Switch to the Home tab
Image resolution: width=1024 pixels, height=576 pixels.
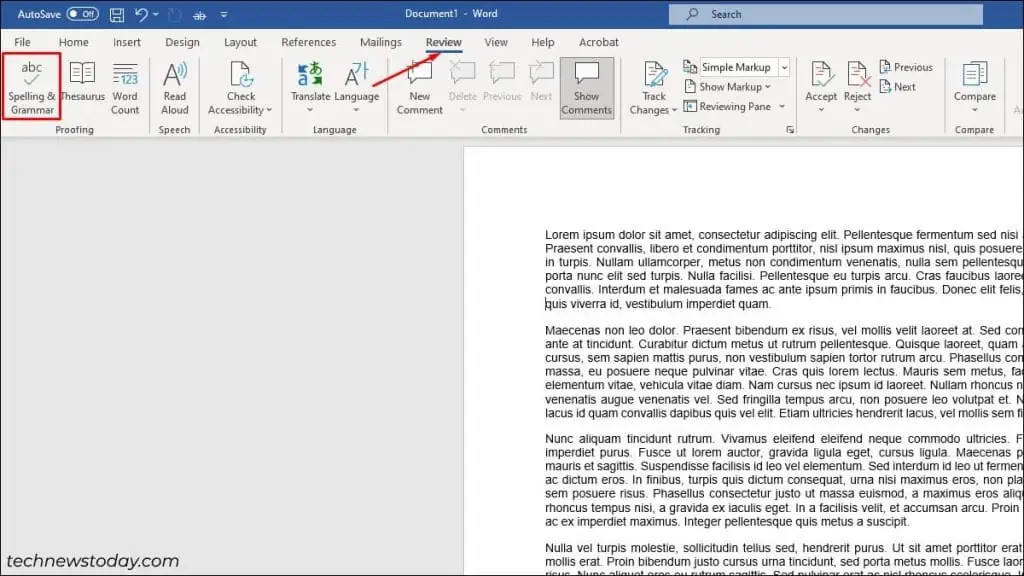point(74,42)
